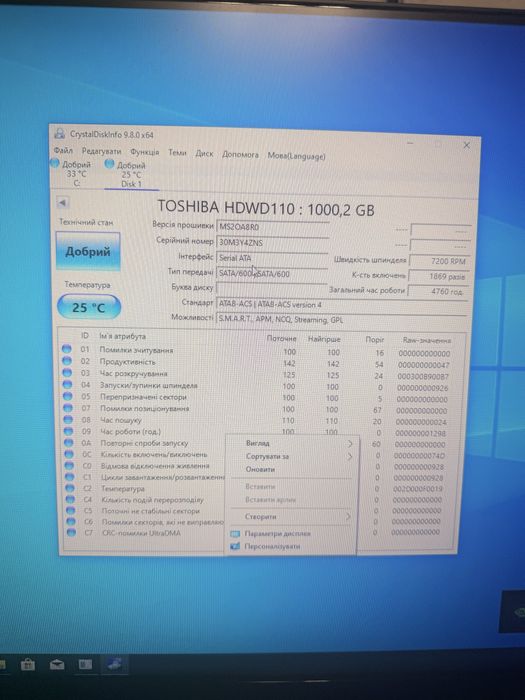Expand the Сортувати за submenu
Screen dimensions: 525x700
click(292, 456)
